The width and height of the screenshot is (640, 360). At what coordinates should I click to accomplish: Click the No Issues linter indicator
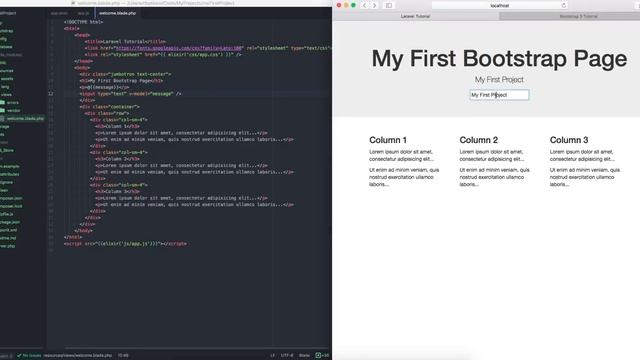(x=29, y=356)
